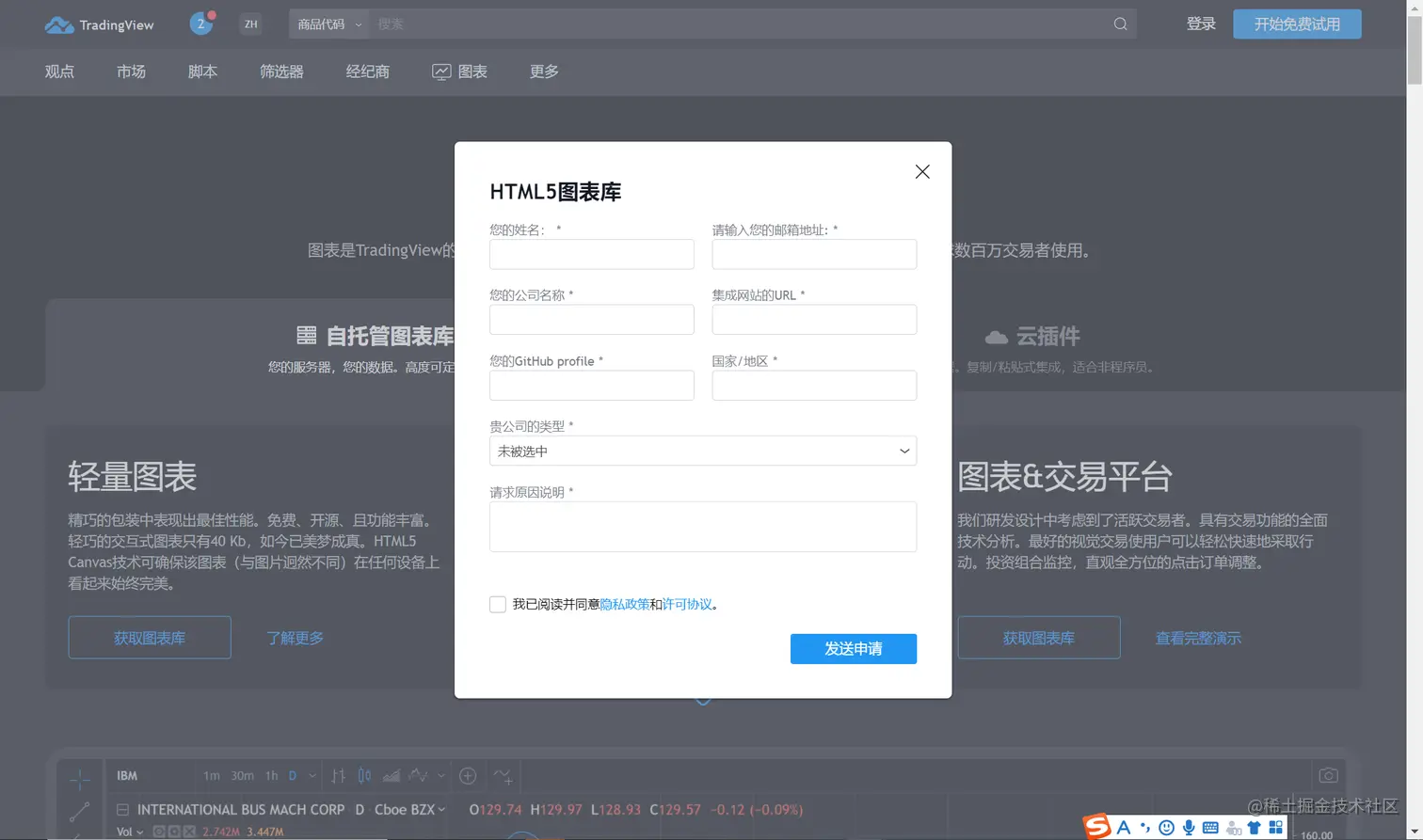Open the 市场 menu in top navigation
The height and width of the screenshot is (840, 1423).
pyautogui.click(x=131, y=71)
